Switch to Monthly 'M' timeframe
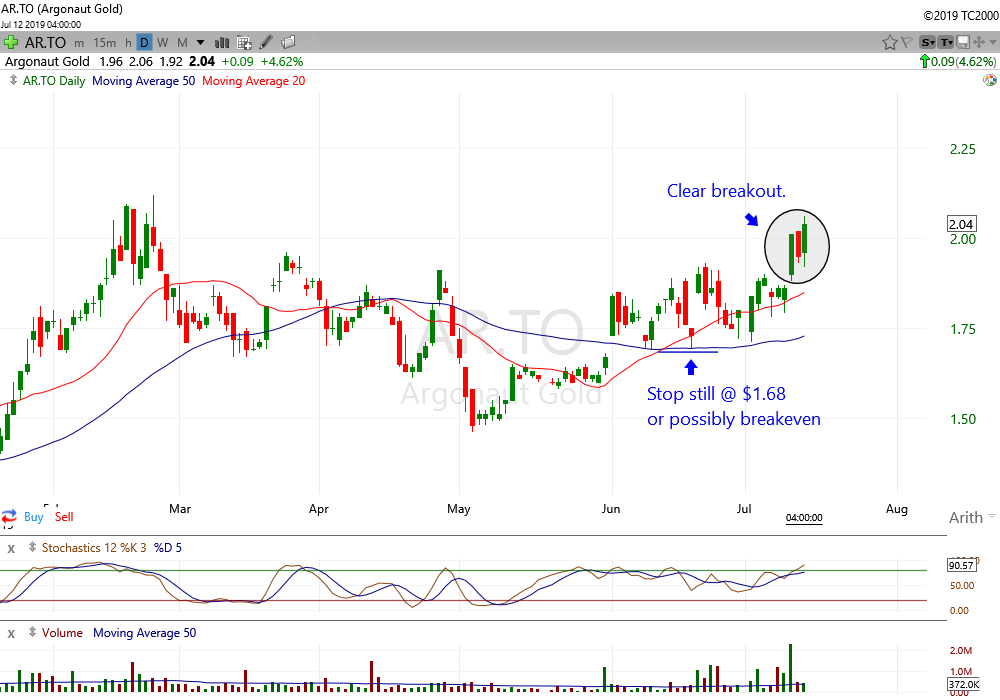Image resolution: width=1000 pixels, height=700 pixels. coord(182,43)
